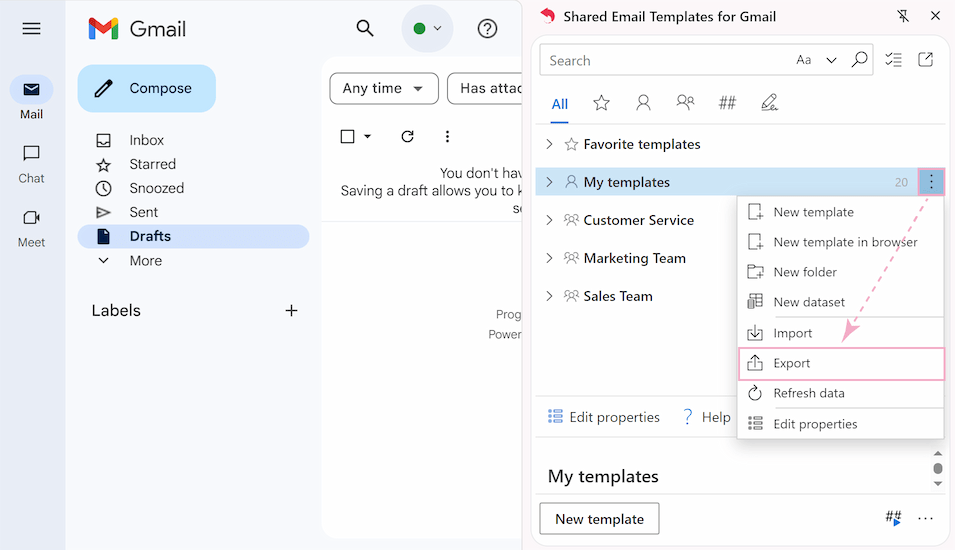The height and width of the screenshot is (550, 955).
Task: Switch to the drafts pencil tab
Action: pyautogui.click(x=769, y=103)
